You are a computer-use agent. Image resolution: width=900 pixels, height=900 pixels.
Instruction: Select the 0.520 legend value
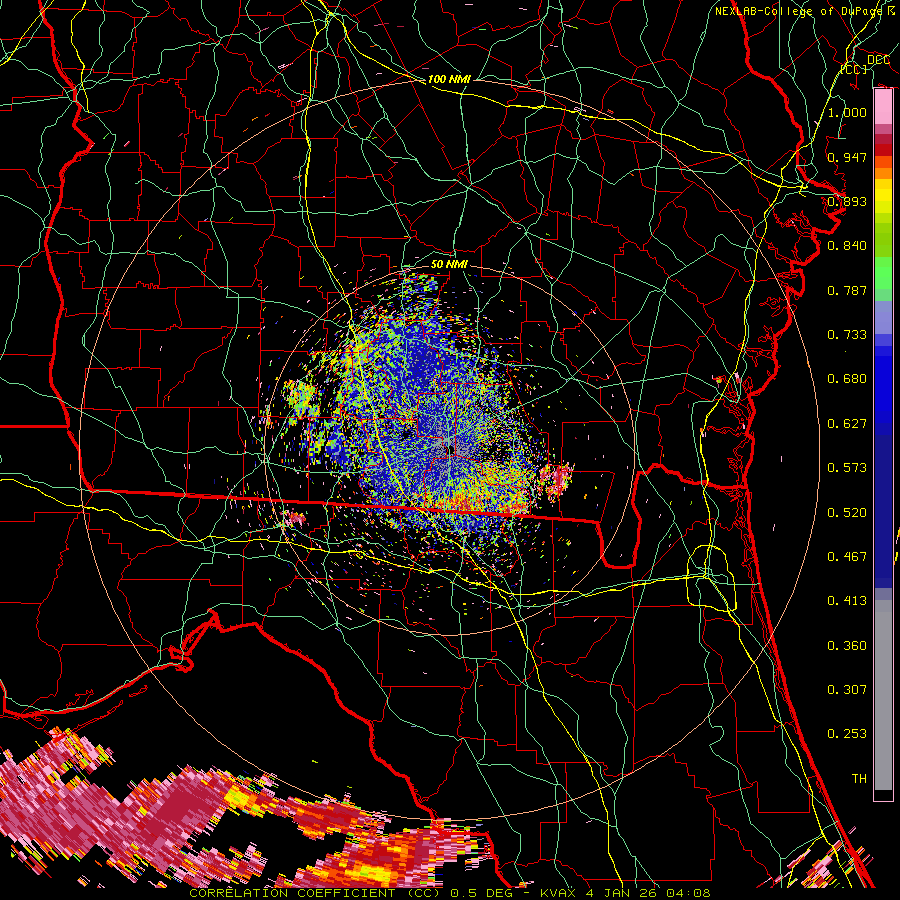[847, 512]
